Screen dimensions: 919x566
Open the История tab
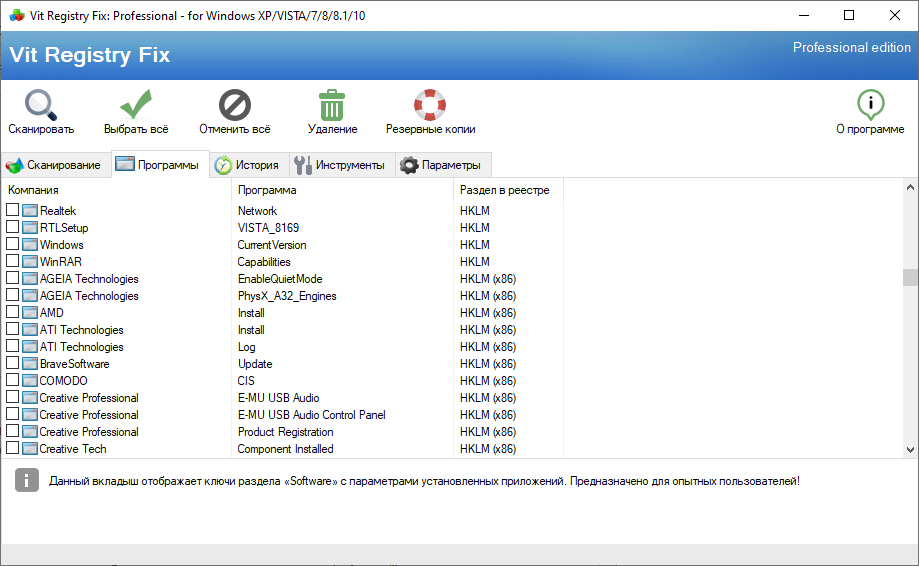(x=250, y=165)
